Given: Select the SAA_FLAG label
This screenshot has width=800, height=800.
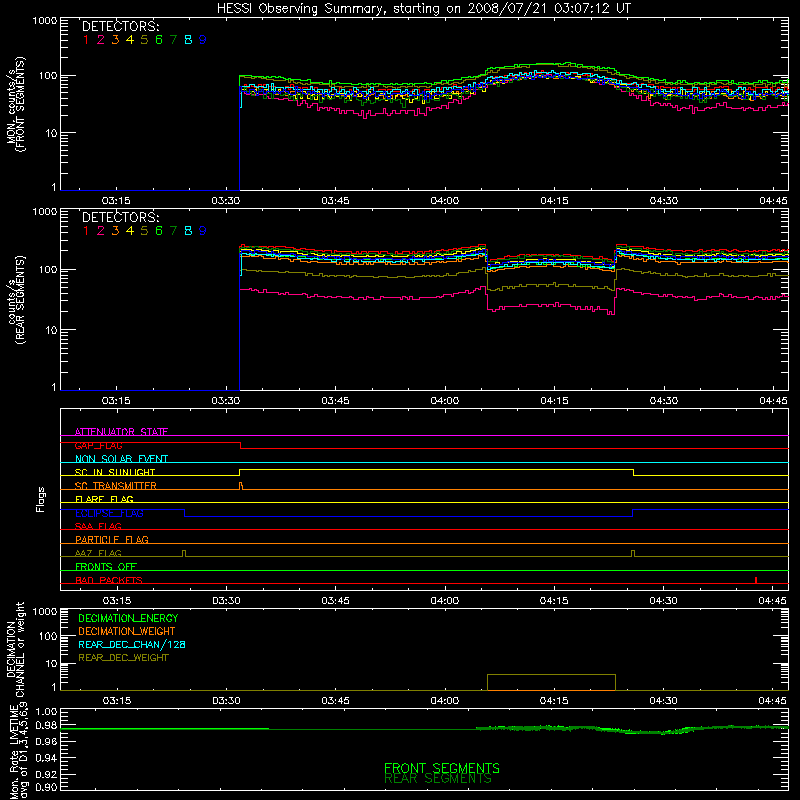Looking at the screenshot, I should (x=98, y=526).
